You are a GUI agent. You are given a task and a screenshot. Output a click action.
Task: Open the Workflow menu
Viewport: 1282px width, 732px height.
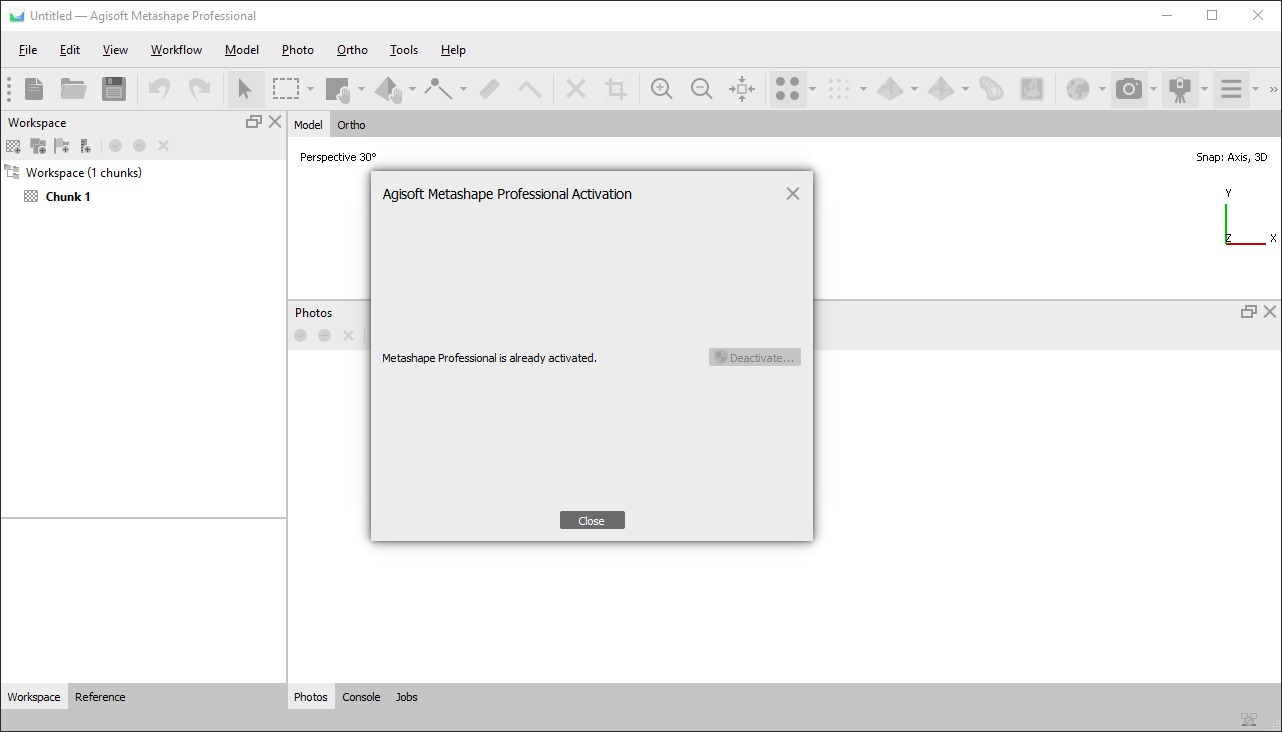(x=176, y=49)
